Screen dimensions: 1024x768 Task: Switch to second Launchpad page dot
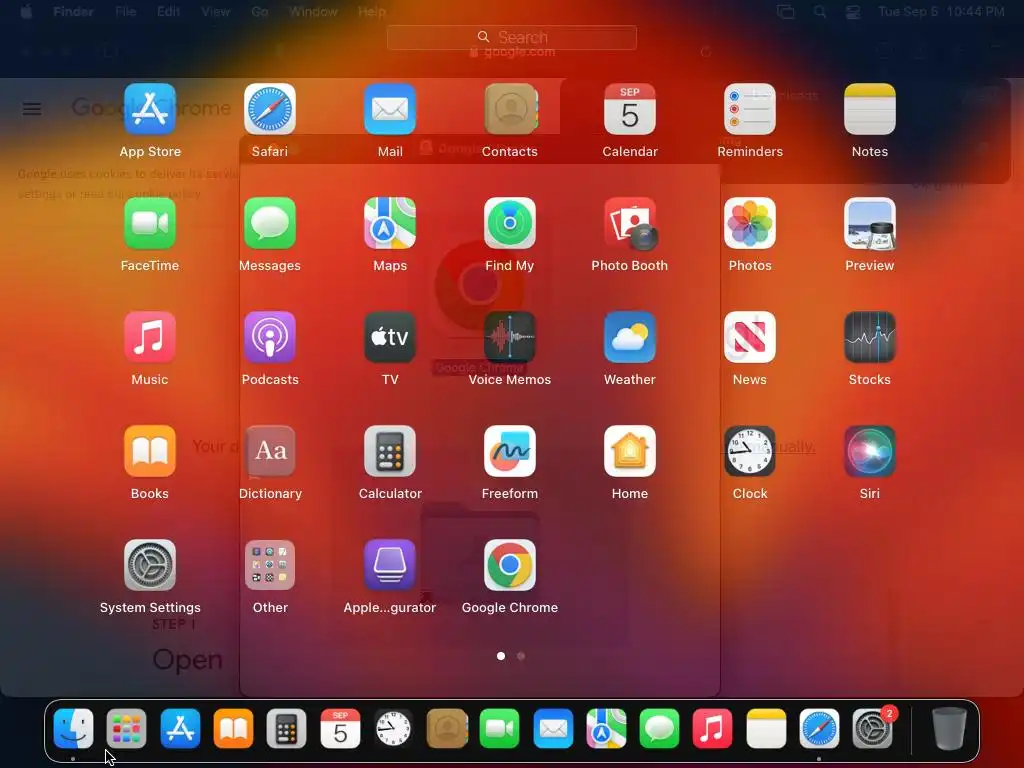520,656
